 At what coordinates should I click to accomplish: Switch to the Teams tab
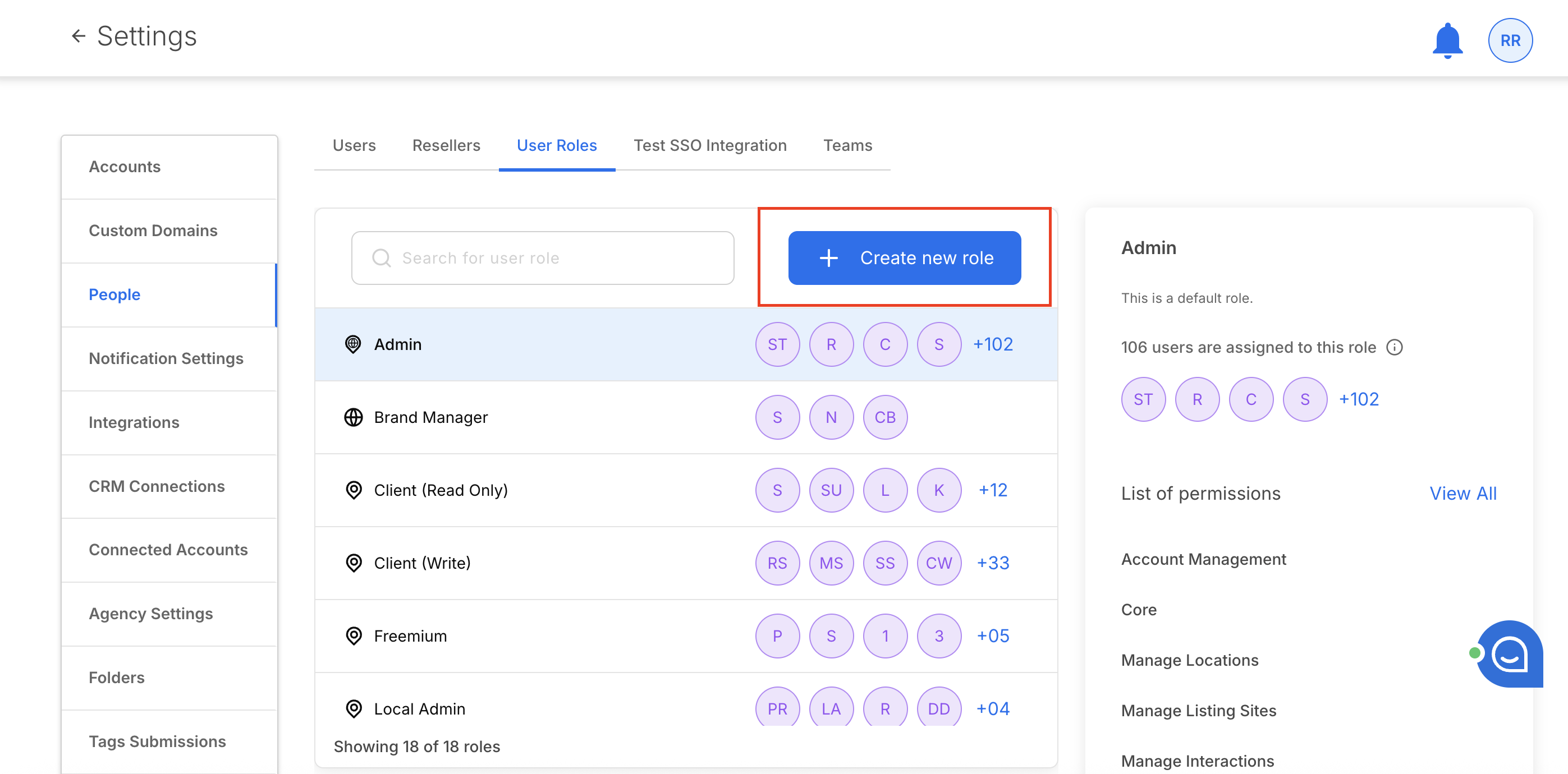click(847, 145)
